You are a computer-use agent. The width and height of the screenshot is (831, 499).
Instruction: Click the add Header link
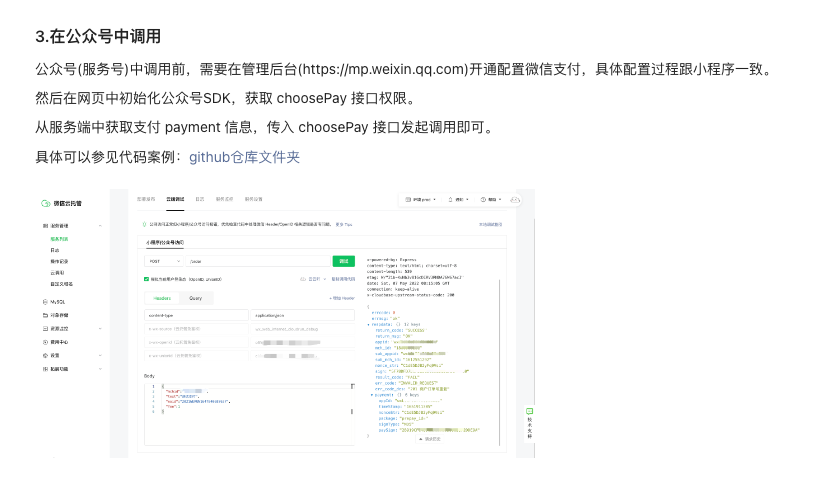[342, 298]
